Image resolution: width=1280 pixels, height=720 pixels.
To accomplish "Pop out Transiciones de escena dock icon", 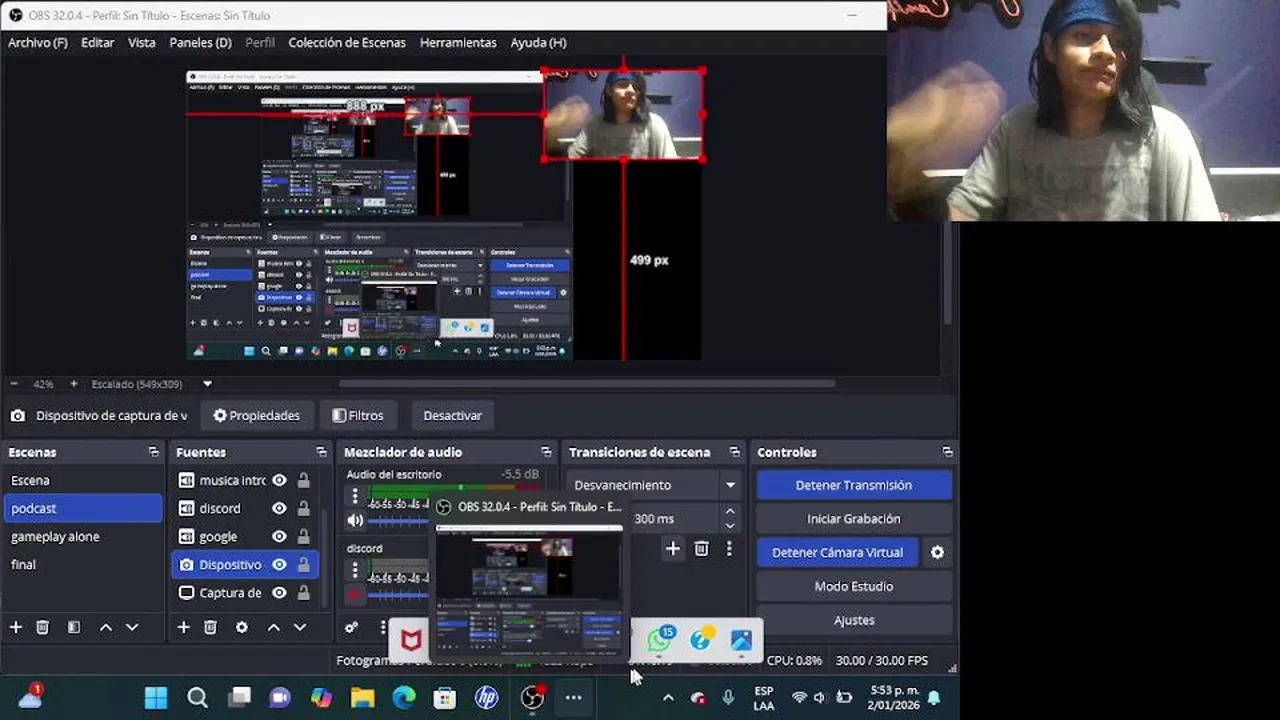I will 735,452.
